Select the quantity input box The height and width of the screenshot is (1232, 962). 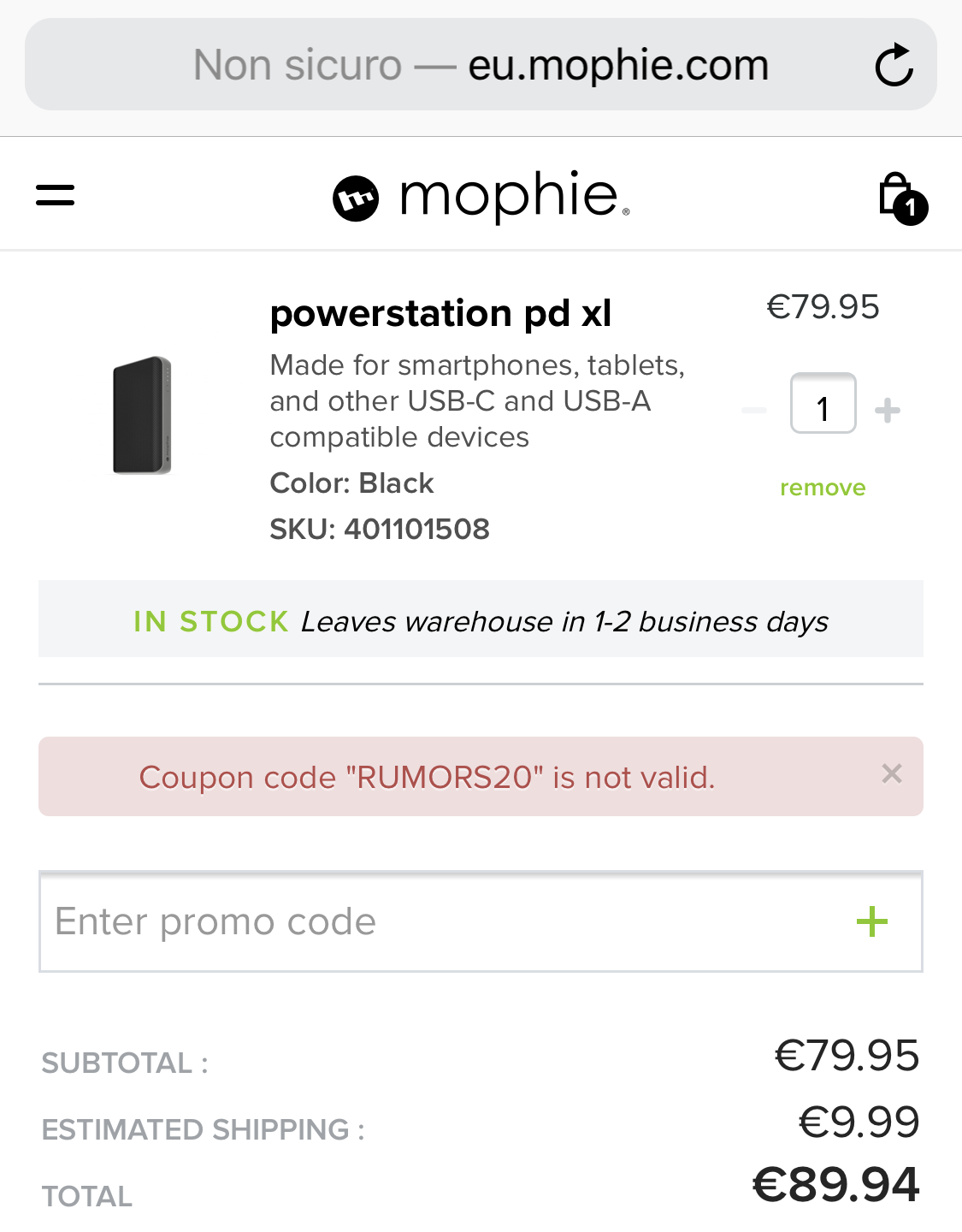point(823,404)
